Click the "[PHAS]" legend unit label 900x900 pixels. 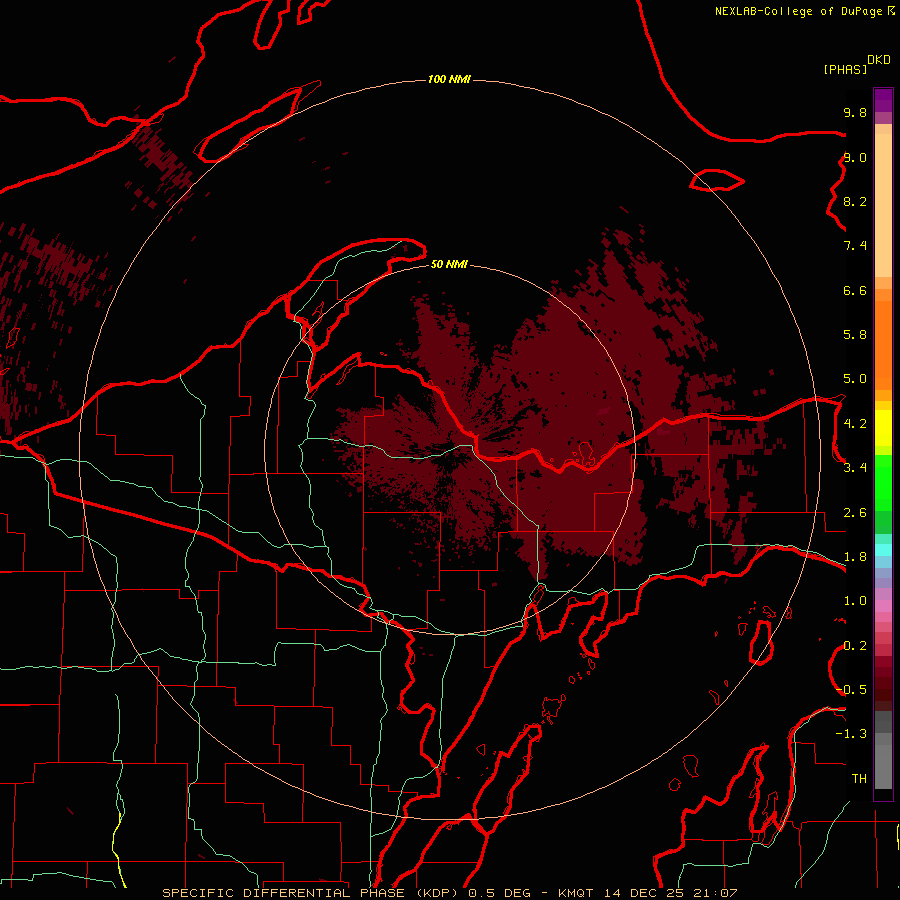pyautogui.click(x=845, y=70)
